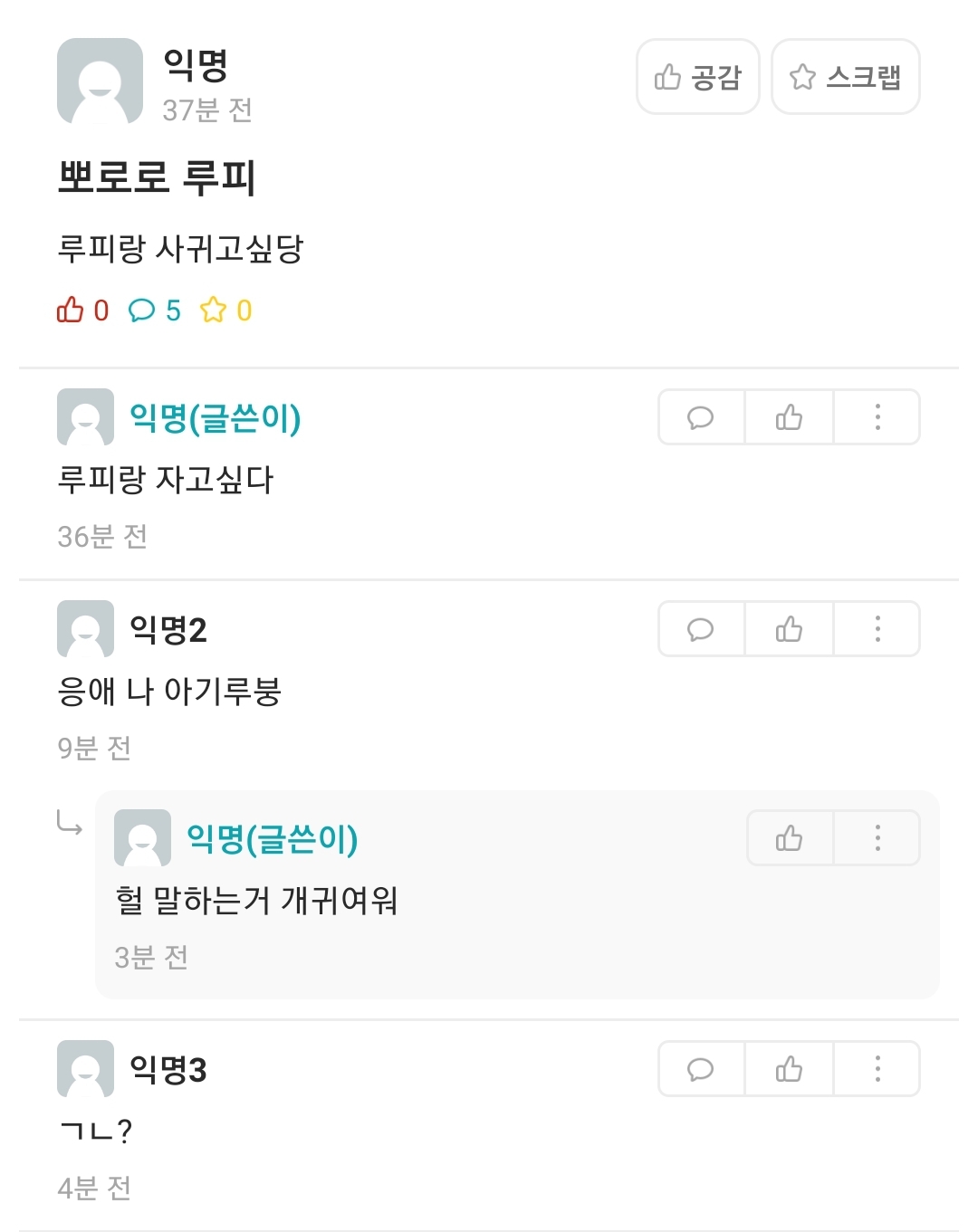Tap the yellow star scrap count icon

point(214,310)
